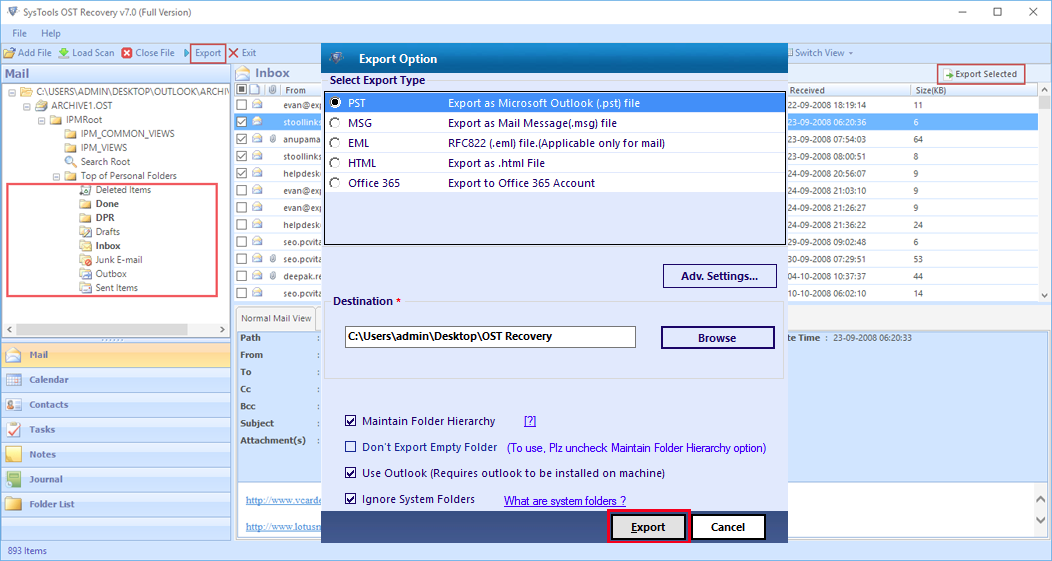This screenshot has height=561, width=1052.
Task: Toggle Use Outlook checkbox
Action: click(350, 473)
